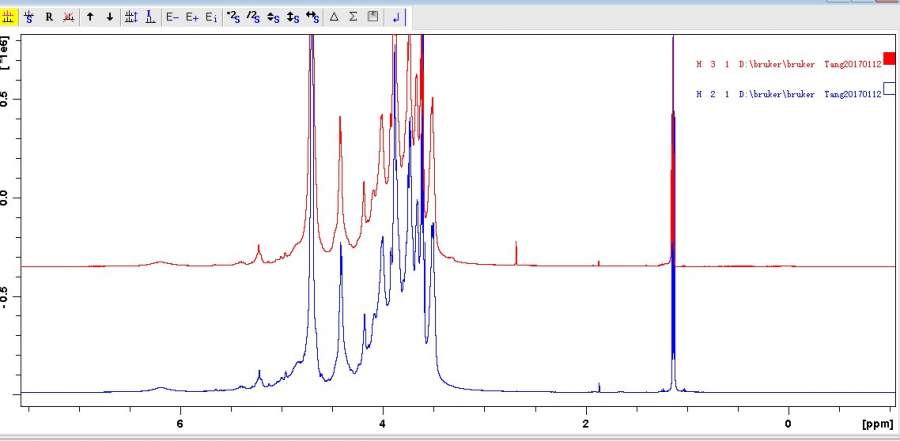The height and width of the screenshot is (441, 900).
Task: Toggle superimposed and stacked spectra display icon
Action: click(131, 17)
